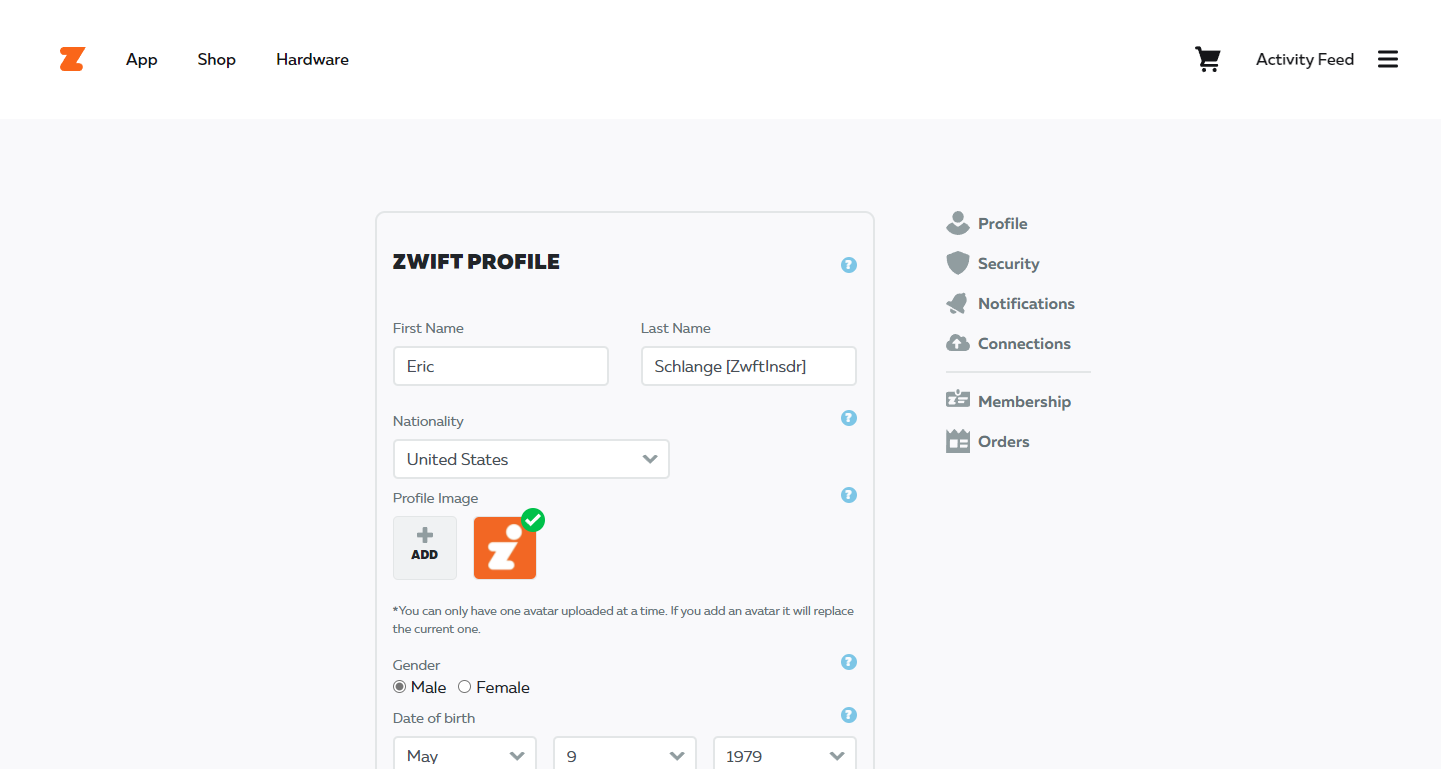Select the Male radio button

pyautogui.click(x=400, y=687)
